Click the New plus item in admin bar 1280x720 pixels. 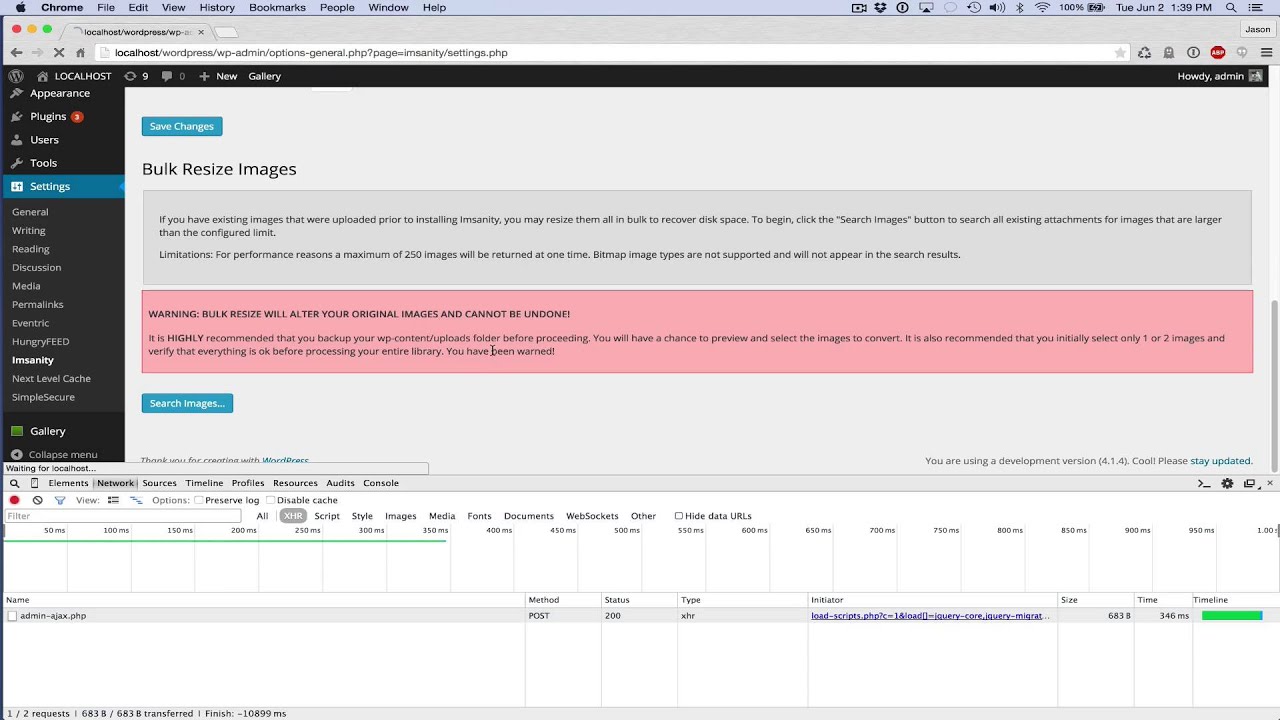218,76
